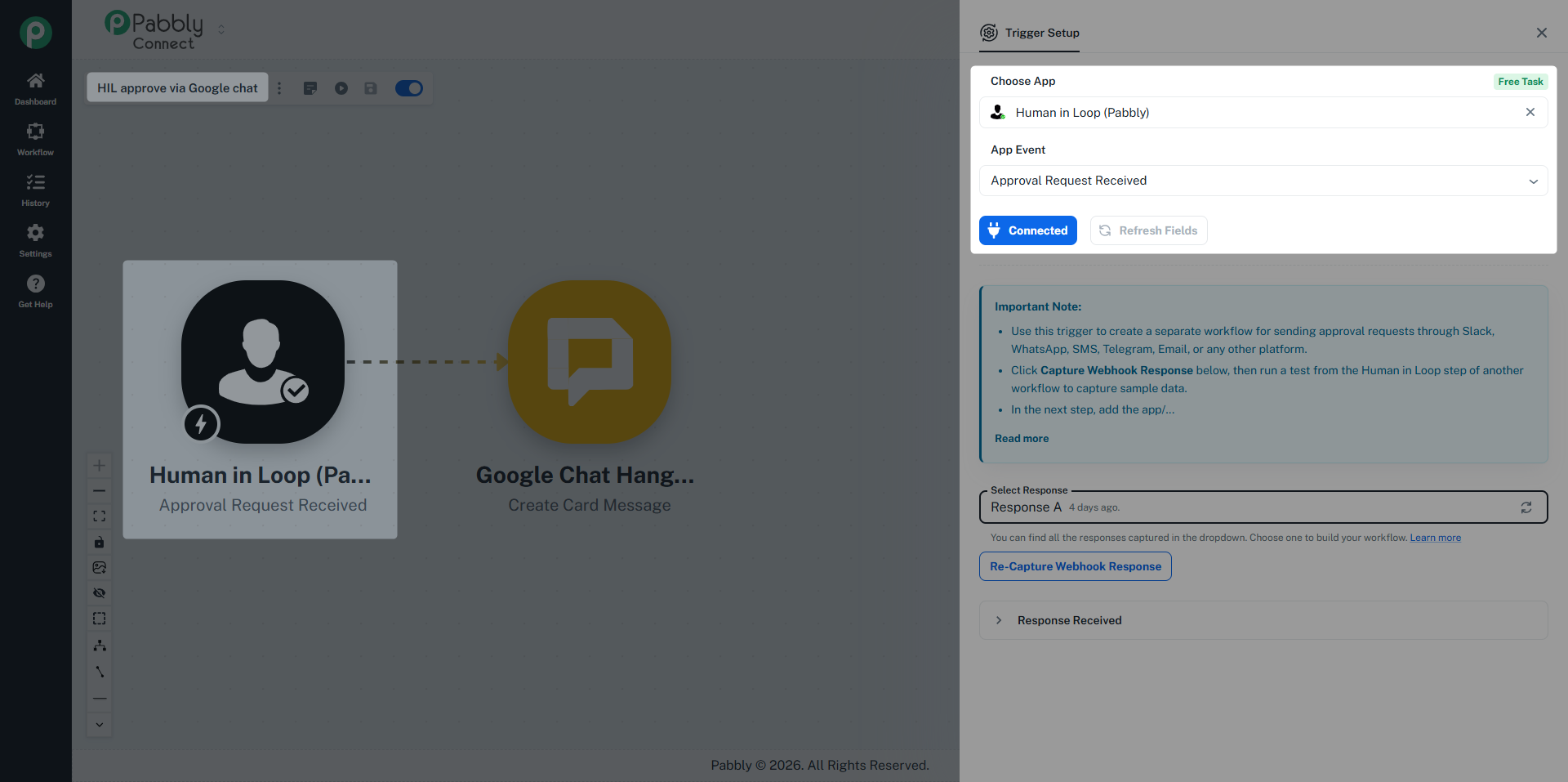Open the Learn more link
1568x782 pixels.
(x=1435, y=538)
